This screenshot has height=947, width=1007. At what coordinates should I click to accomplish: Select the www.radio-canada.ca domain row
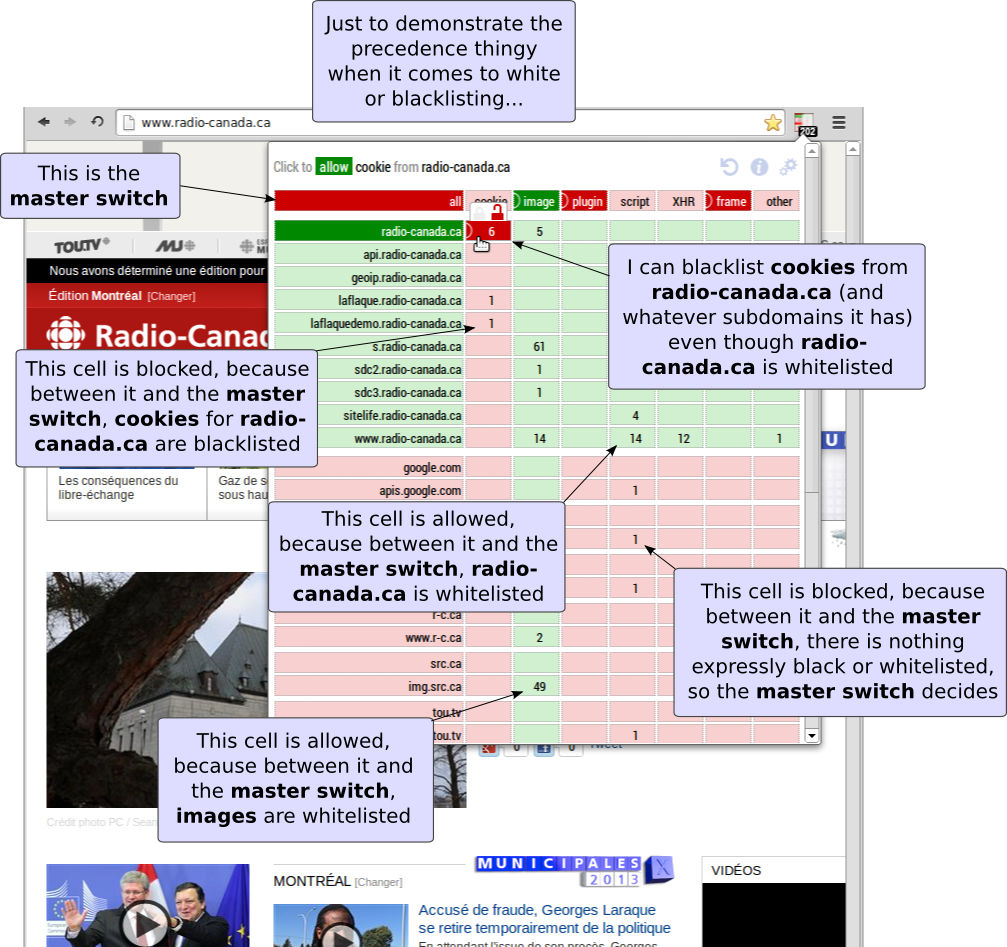(x=390, y=439)
